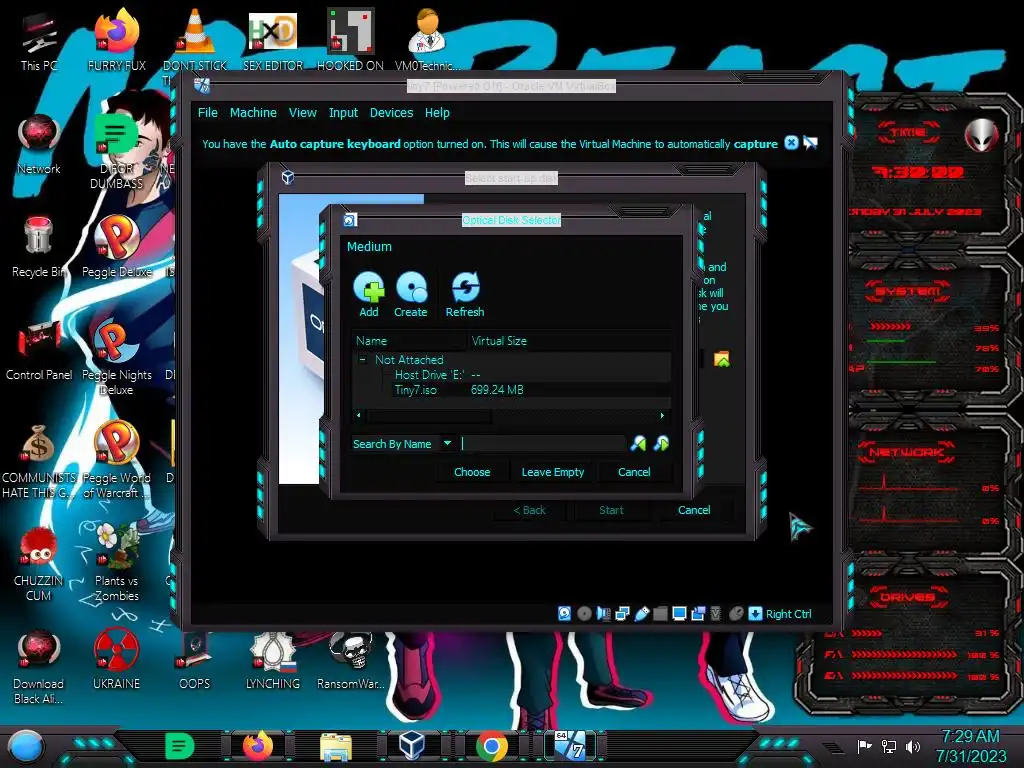
Task: Click the Name column header
Action: click(409, 340)
